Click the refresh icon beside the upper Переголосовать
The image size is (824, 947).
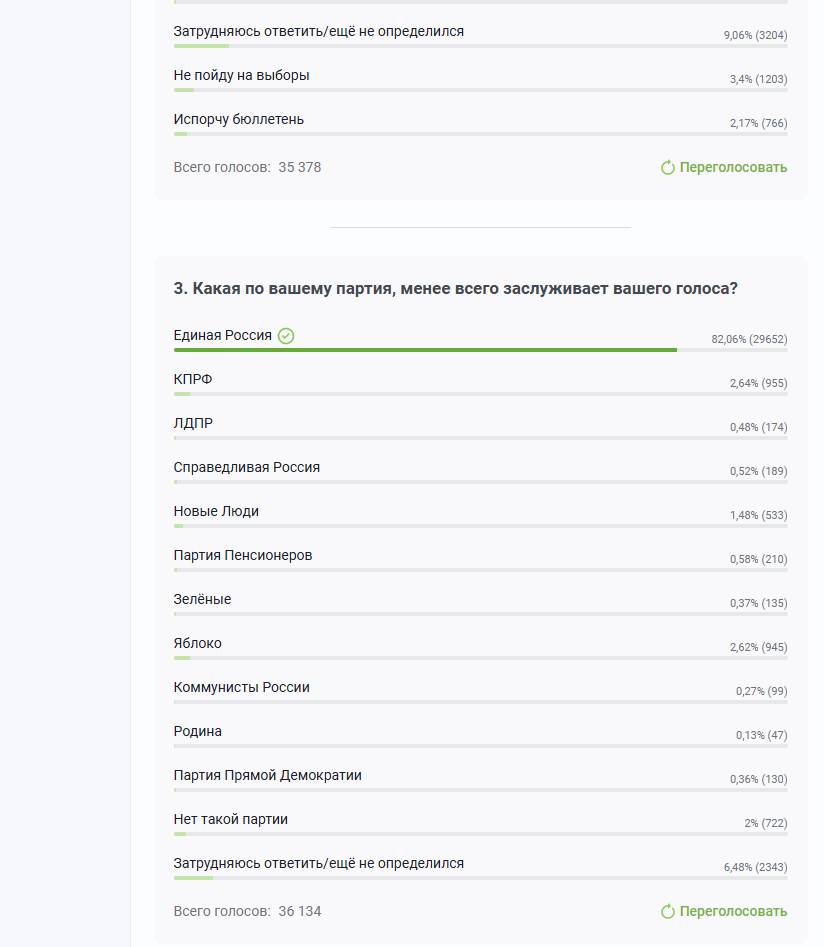pyautogui.click(x=668, y=167)
